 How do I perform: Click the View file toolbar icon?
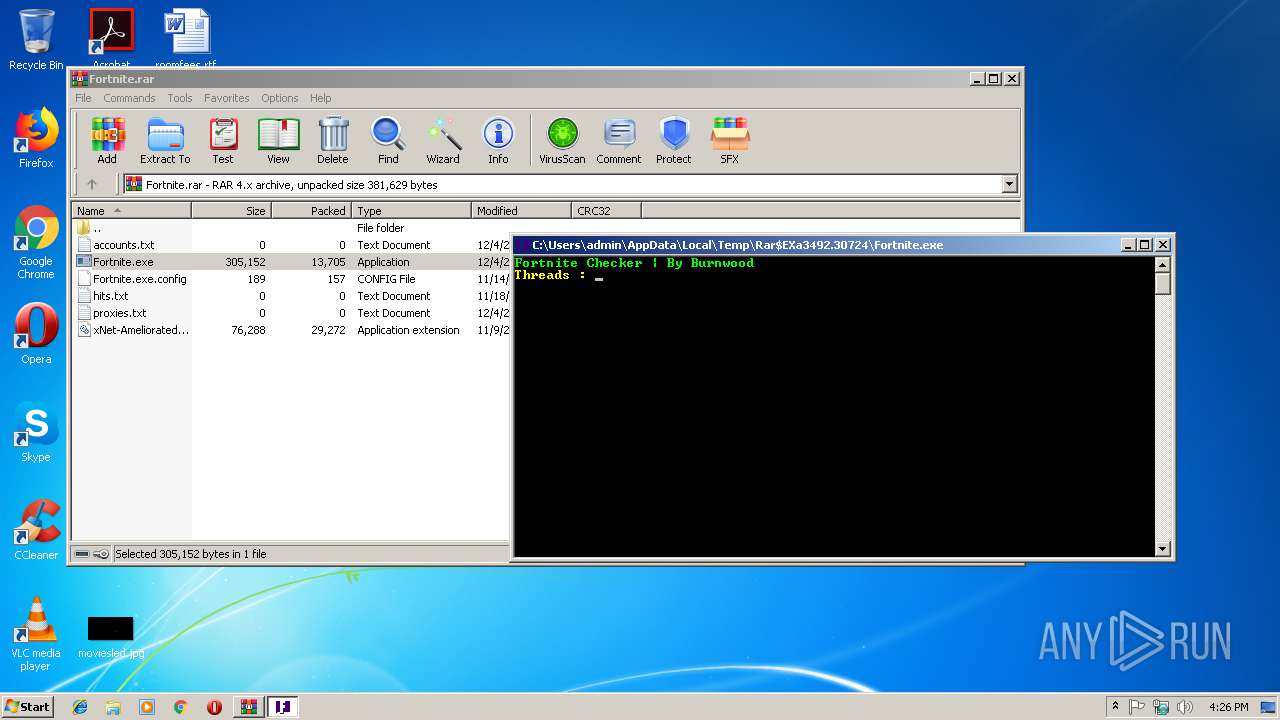point(278,141)
